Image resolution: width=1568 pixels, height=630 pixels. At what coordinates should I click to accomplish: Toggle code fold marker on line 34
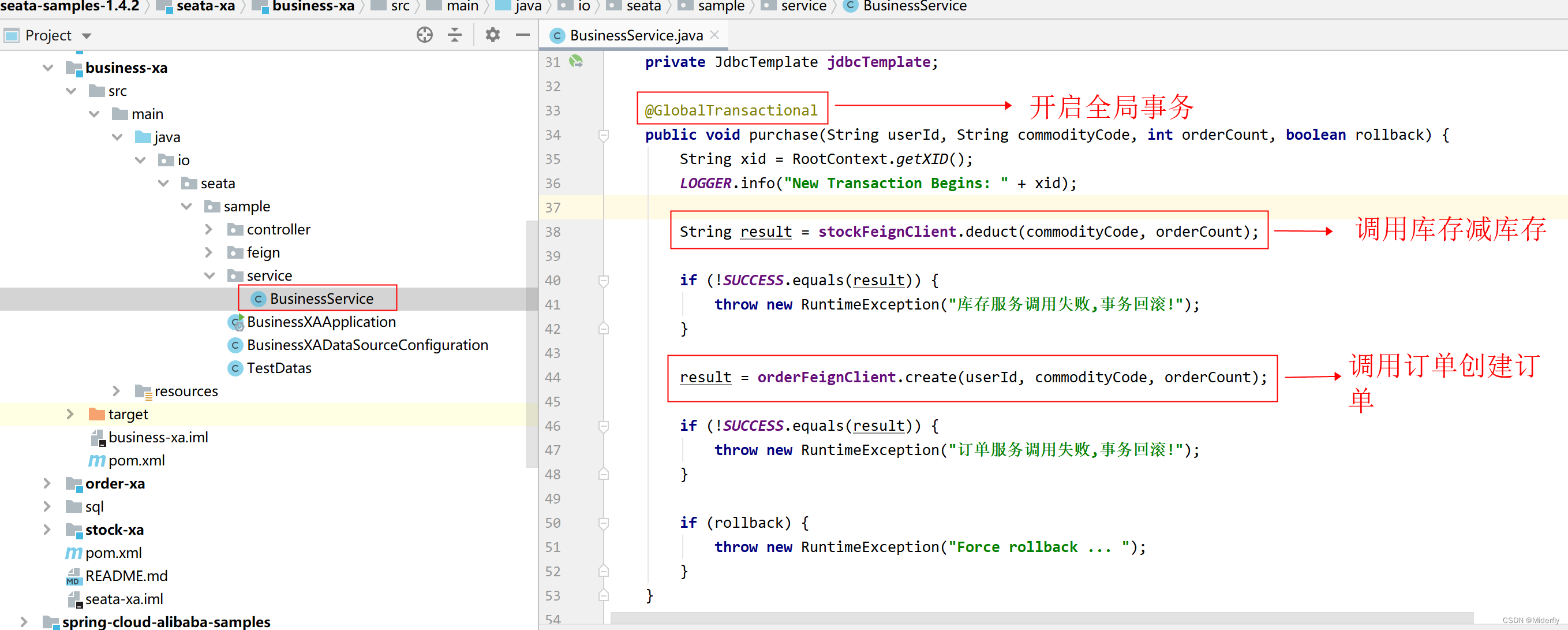point(603,135)
